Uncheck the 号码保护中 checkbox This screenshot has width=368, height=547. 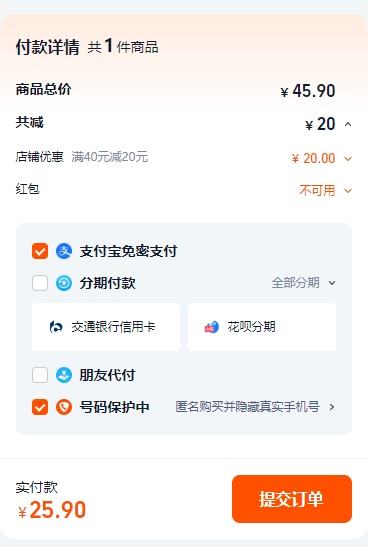click(40, 407)
